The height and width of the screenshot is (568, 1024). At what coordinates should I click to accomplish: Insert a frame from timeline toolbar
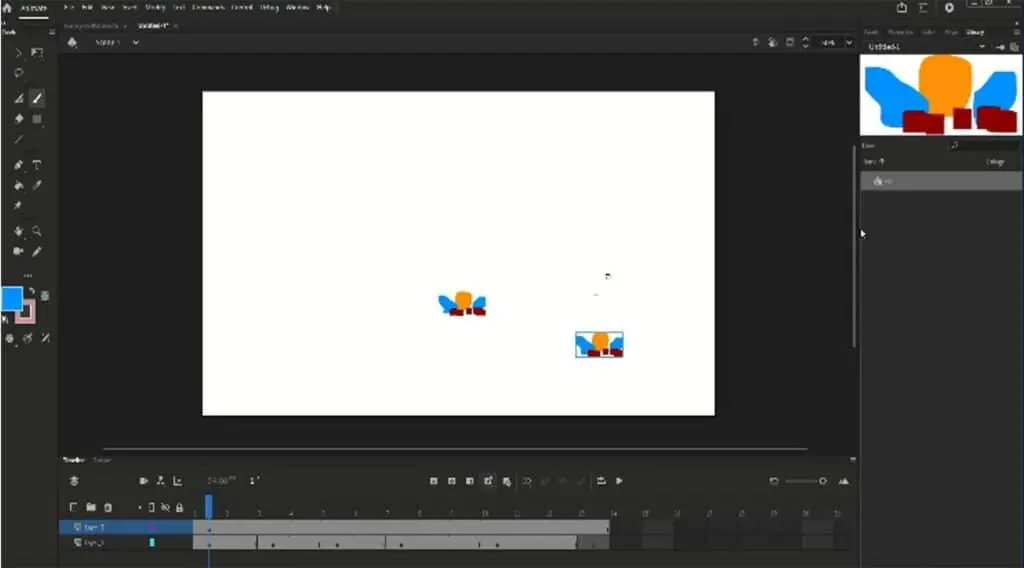point(470,481)
